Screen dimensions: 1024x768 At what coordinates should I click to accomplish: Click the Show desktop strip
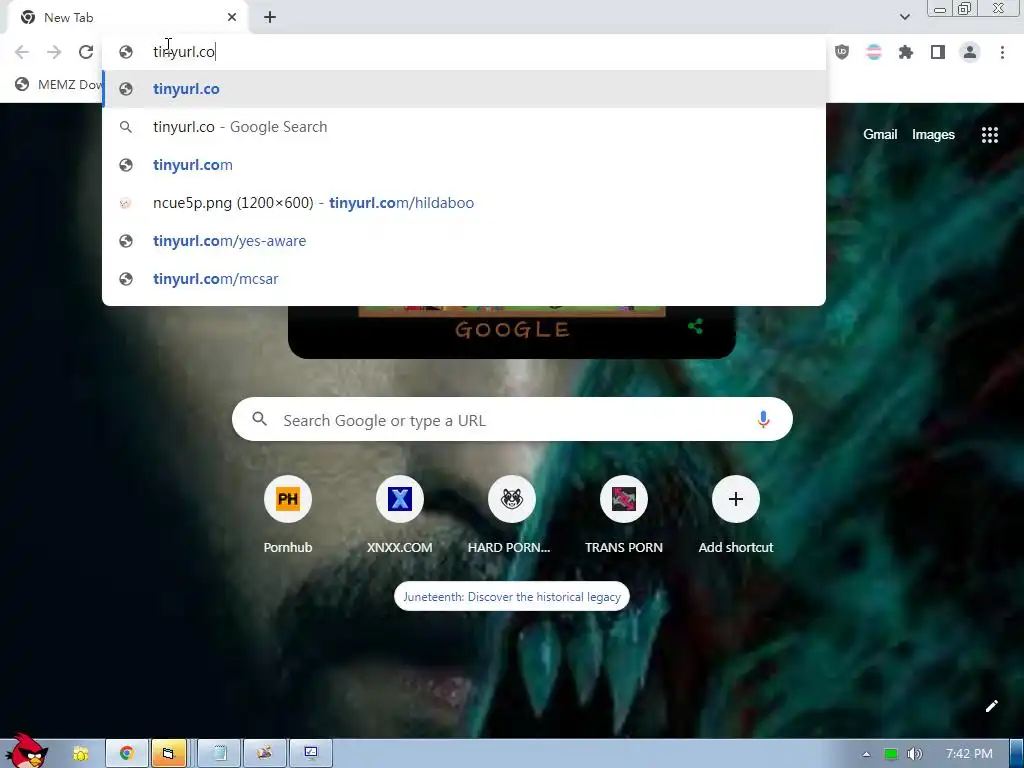pyautogui.click(x=1017, y=754)
